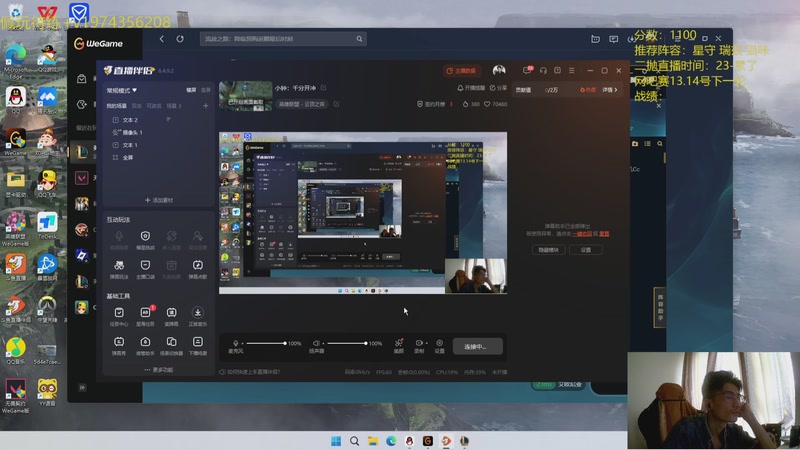This screenshot has height=450, width=800.
Task: Open the orange 主播数据 button
Action: [x=461, y=70]
